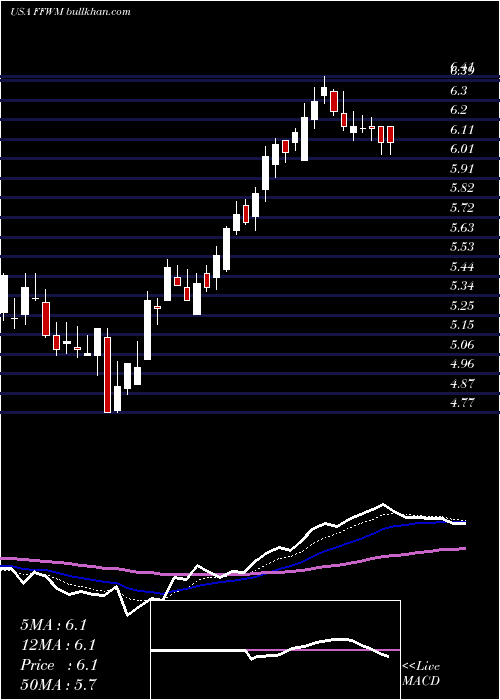Select the 6.3 price axis label
This screenshot has width=500, height=700.
point(458,91)
